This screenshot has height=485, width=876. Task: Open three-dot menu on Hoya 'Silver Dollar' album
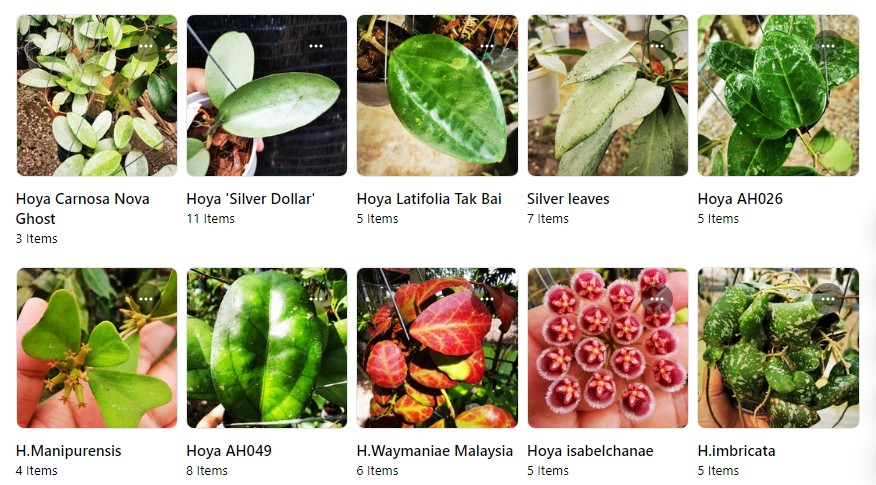point(316,46)
